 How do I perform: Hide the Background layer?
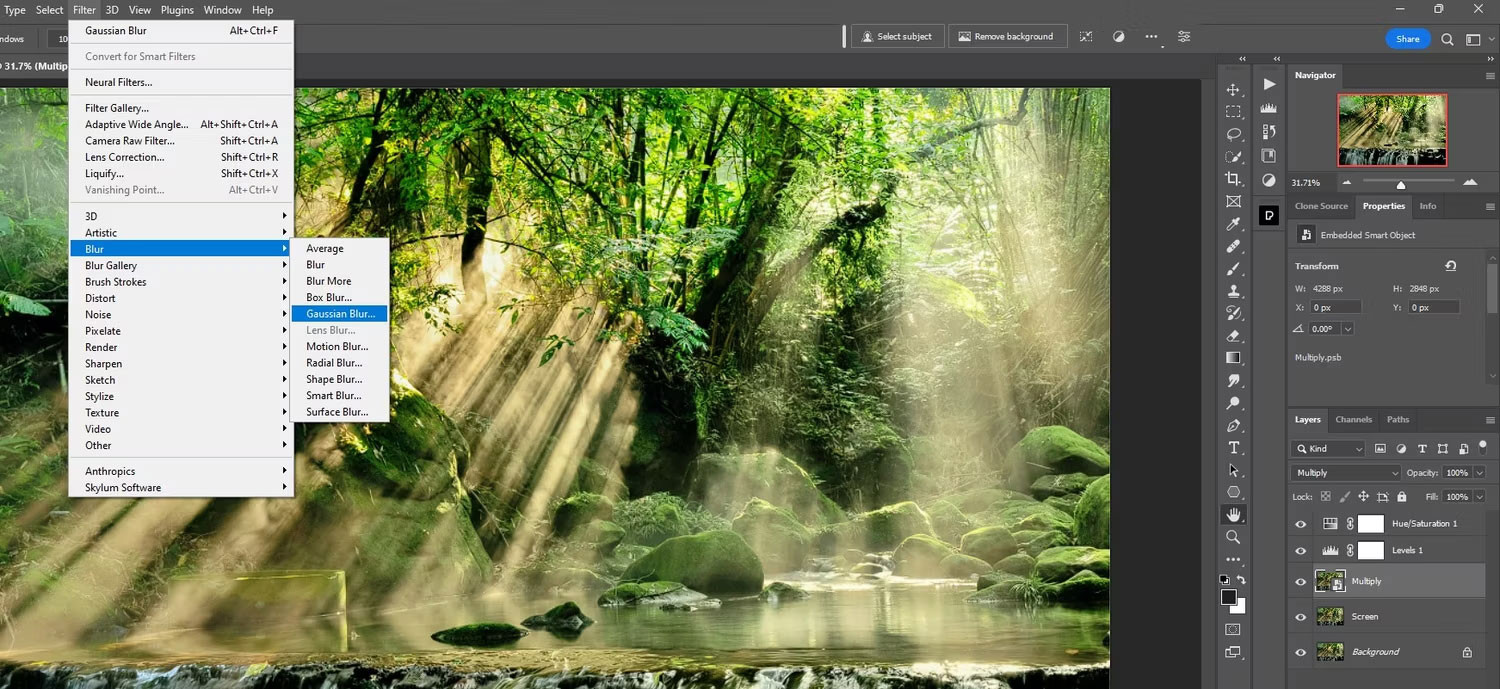point(1301,651)
